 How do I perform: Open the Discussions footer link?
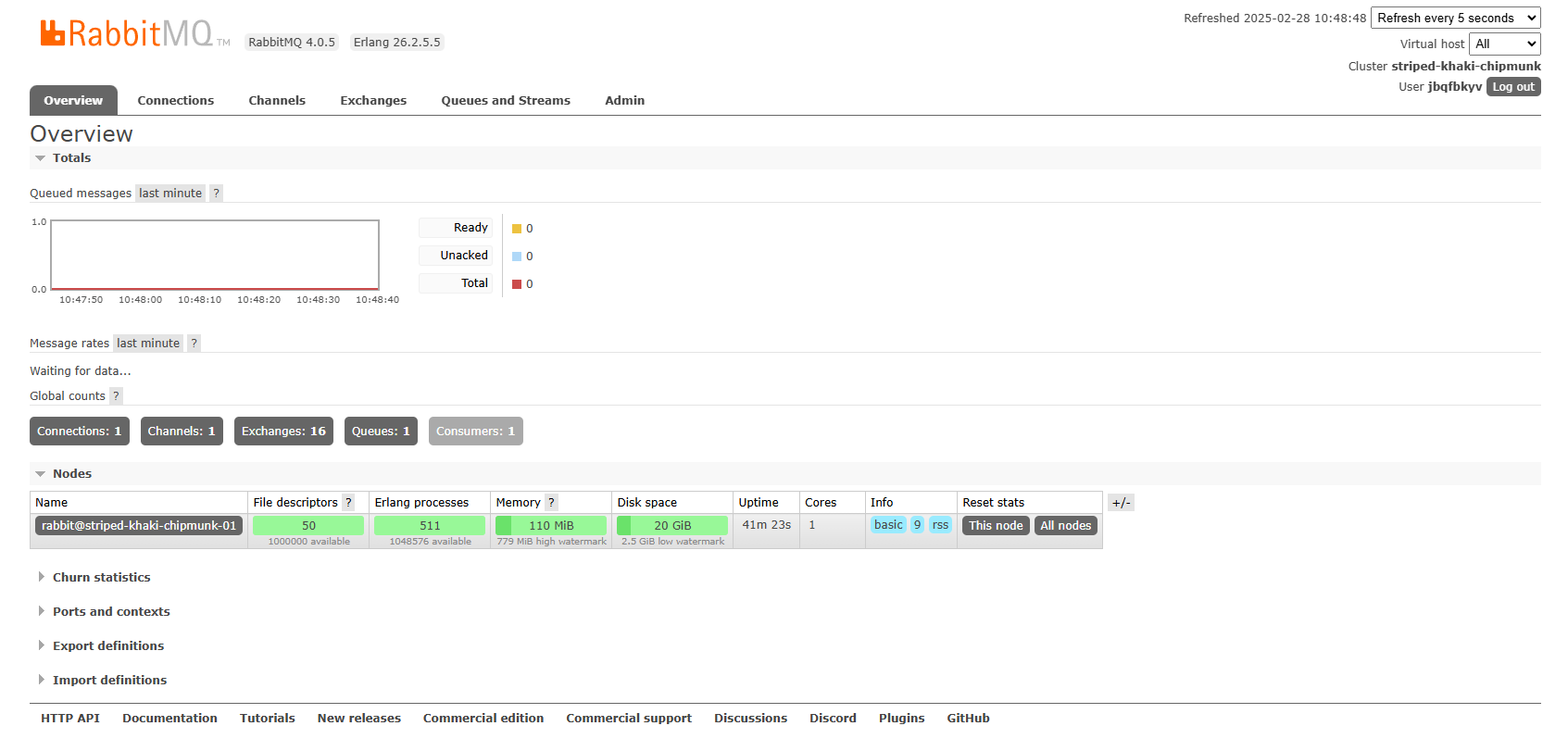click(750, 718)
